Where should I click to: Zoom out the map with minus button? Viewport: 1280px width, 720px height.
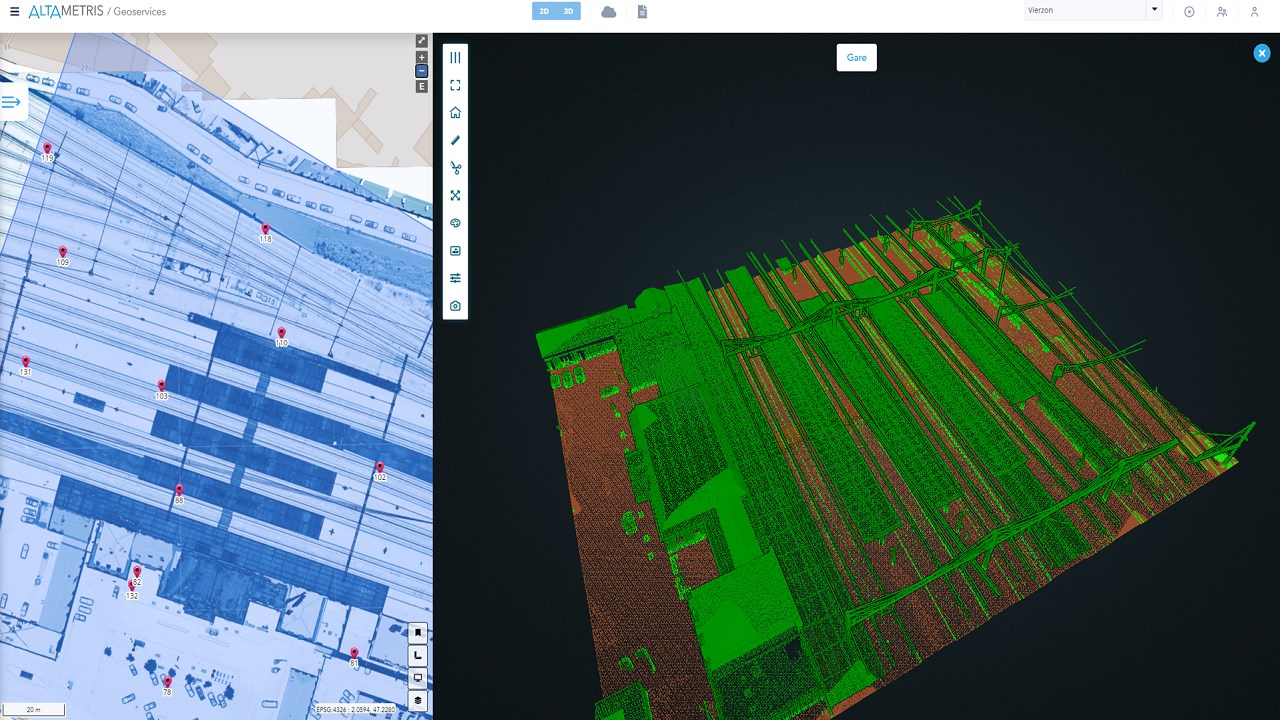pyautogui.click(x=422, y=71)
